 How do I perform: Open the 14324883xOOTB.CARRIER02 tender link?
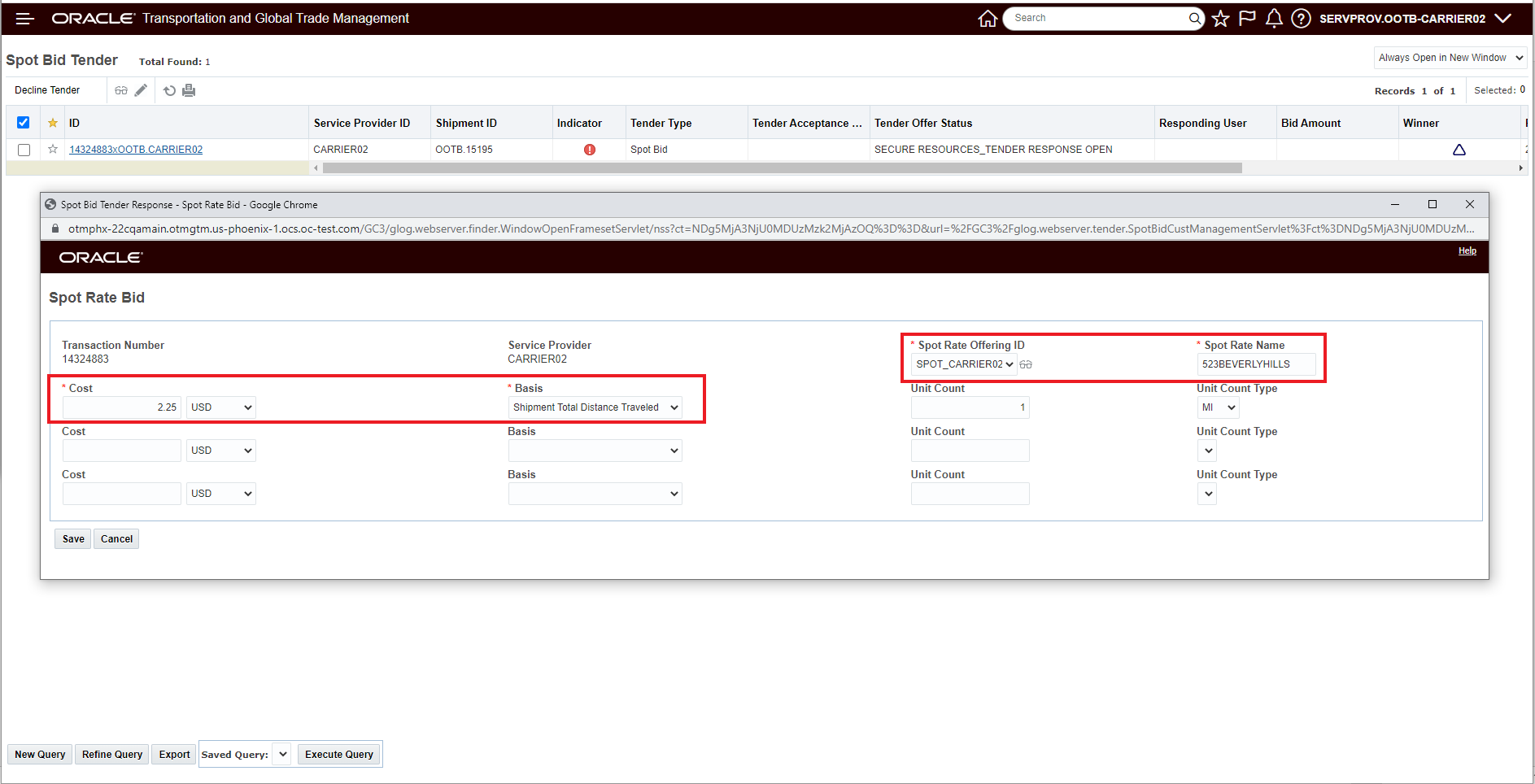coord(136,150)
